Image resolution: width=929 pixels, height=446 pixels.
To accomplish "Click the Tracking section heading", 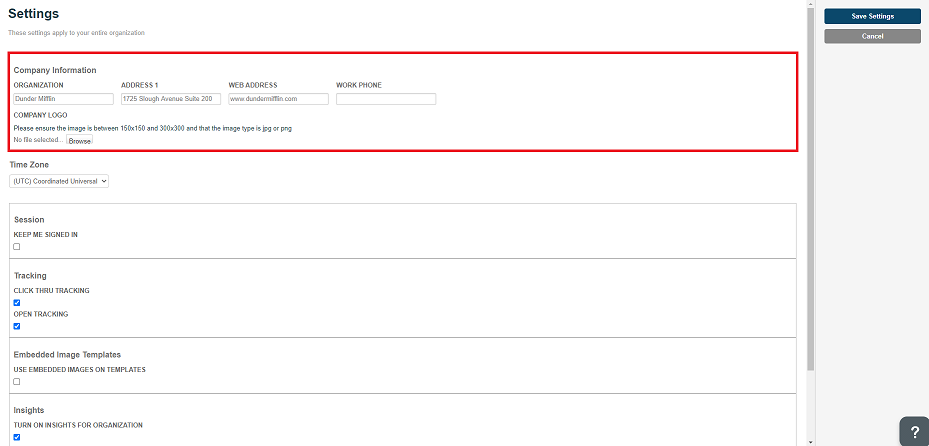I will 30,275.
